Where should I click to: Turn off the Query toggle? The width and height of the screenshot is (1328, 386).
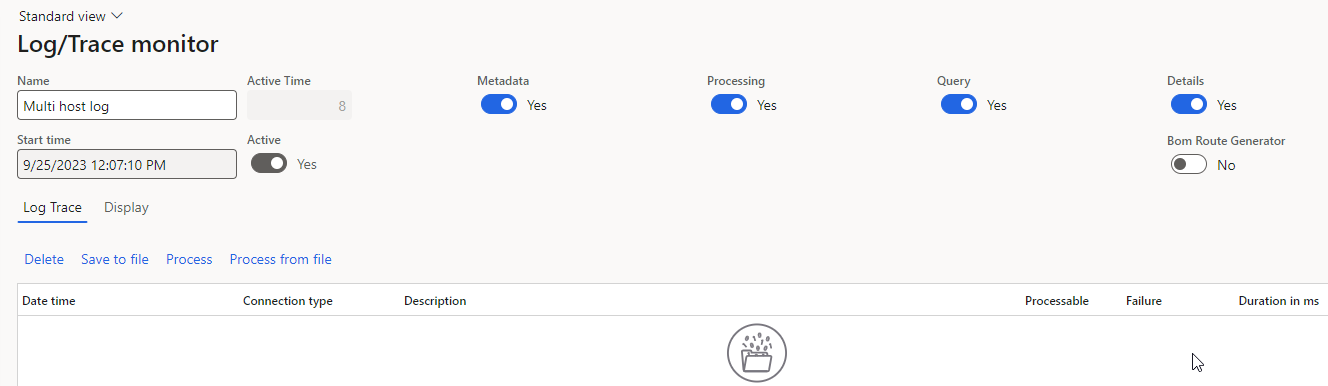click(959, 104)
